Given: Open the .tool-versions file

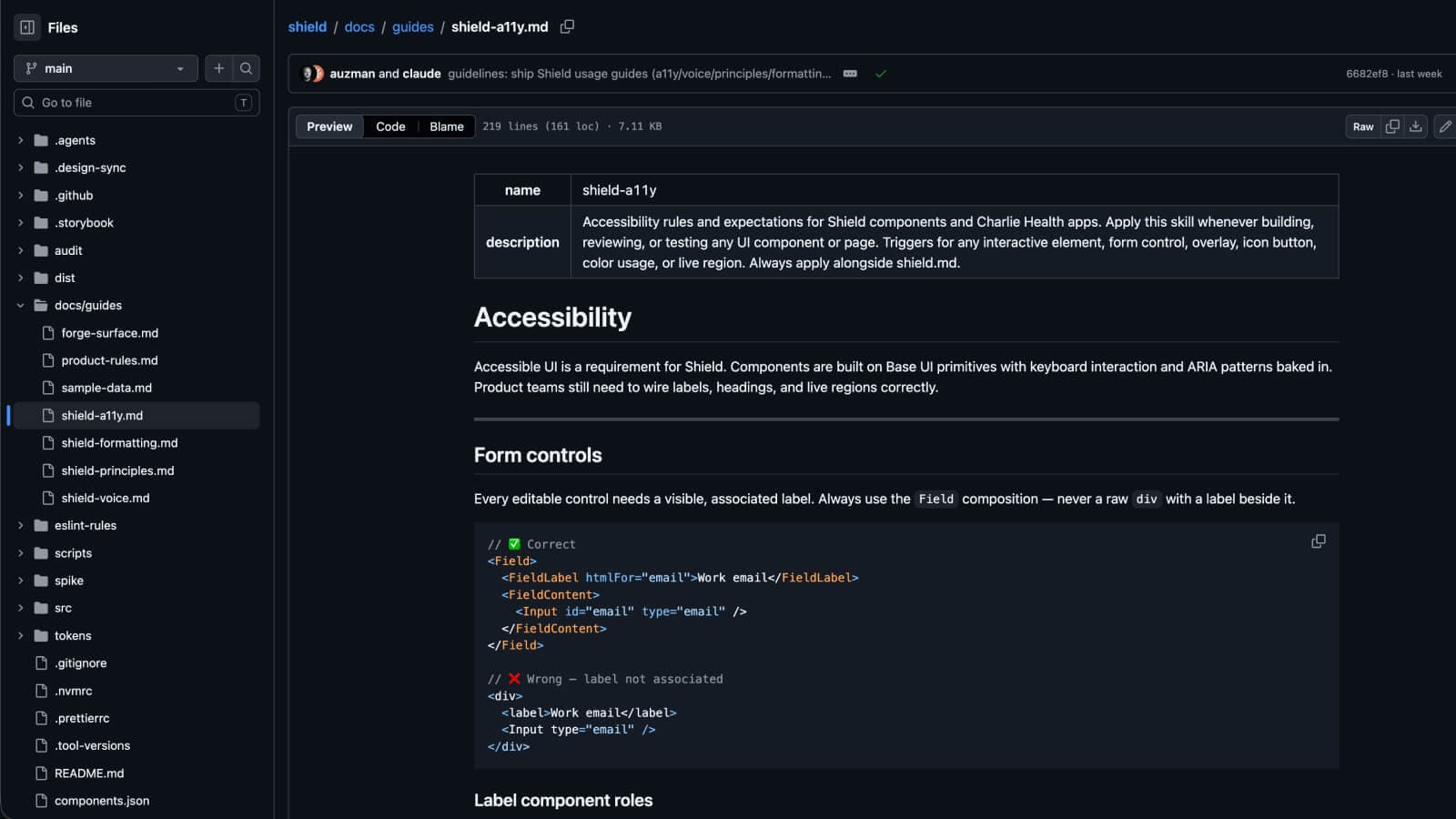Looking at the screenshot, I should [x=92, y=745].
